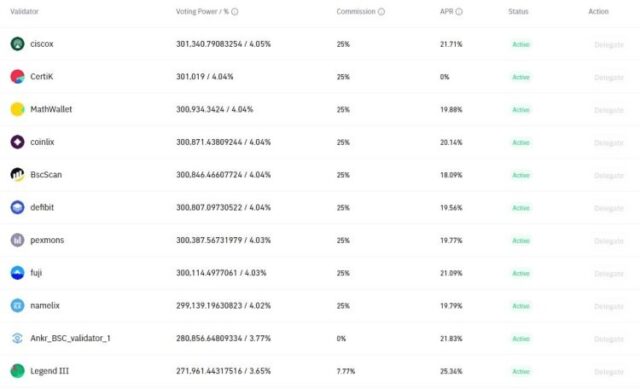This screenshot has width=640, height=389.
Task: Click the Active status badge for CertiK
Action: pos(521,77)
